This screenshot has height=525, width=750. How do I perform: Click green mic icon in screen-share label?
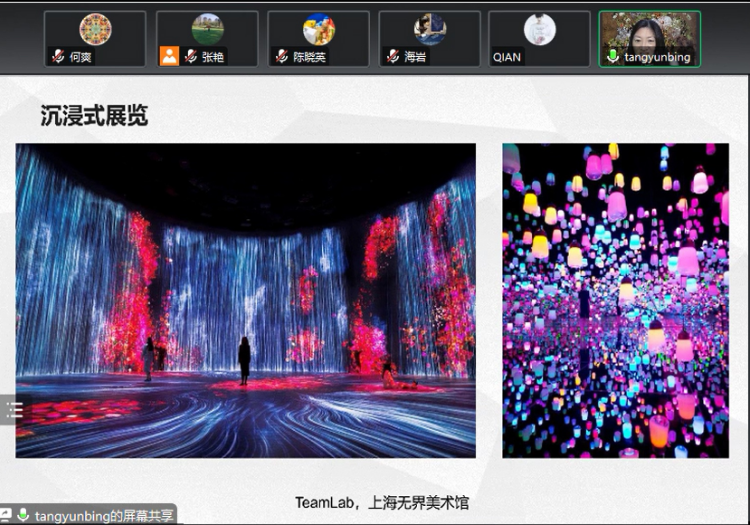(23, 515)
